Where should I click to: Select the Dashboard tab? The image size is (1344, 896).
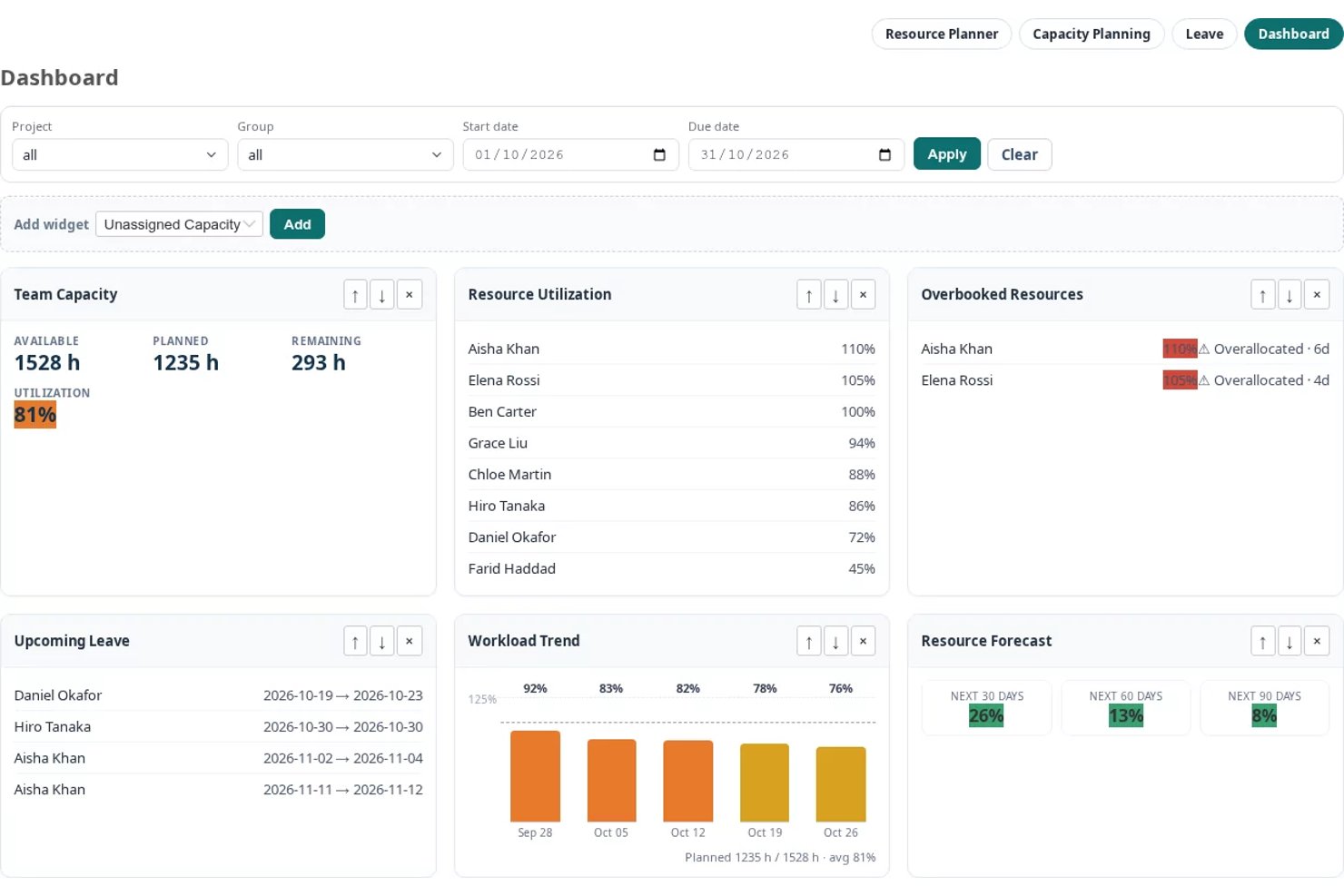(1293, 34)
